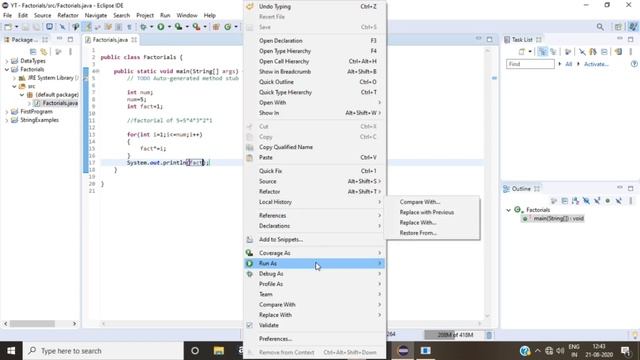The width and height of the screenshot is (640, 360).
Task: Maximize the Outline view
Action: point(631,188)
